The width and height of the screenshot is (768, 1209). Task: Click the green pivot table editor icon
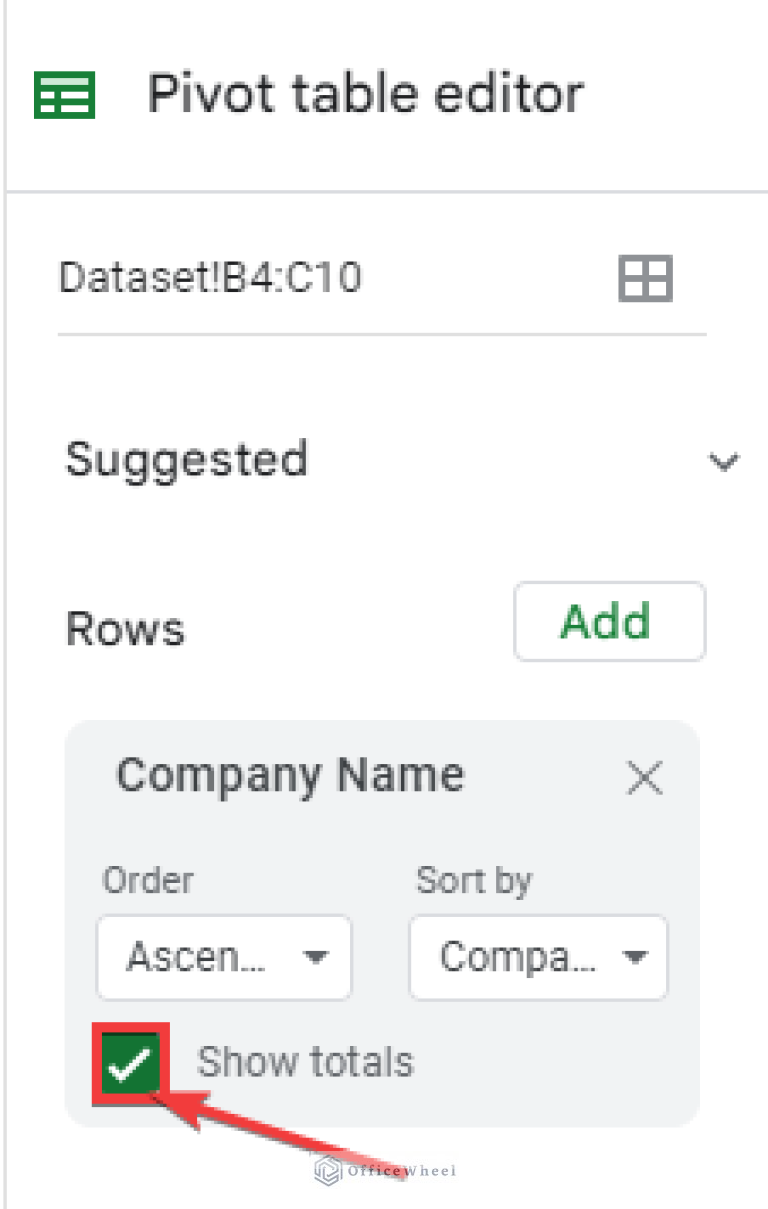[x=62, y=93]
